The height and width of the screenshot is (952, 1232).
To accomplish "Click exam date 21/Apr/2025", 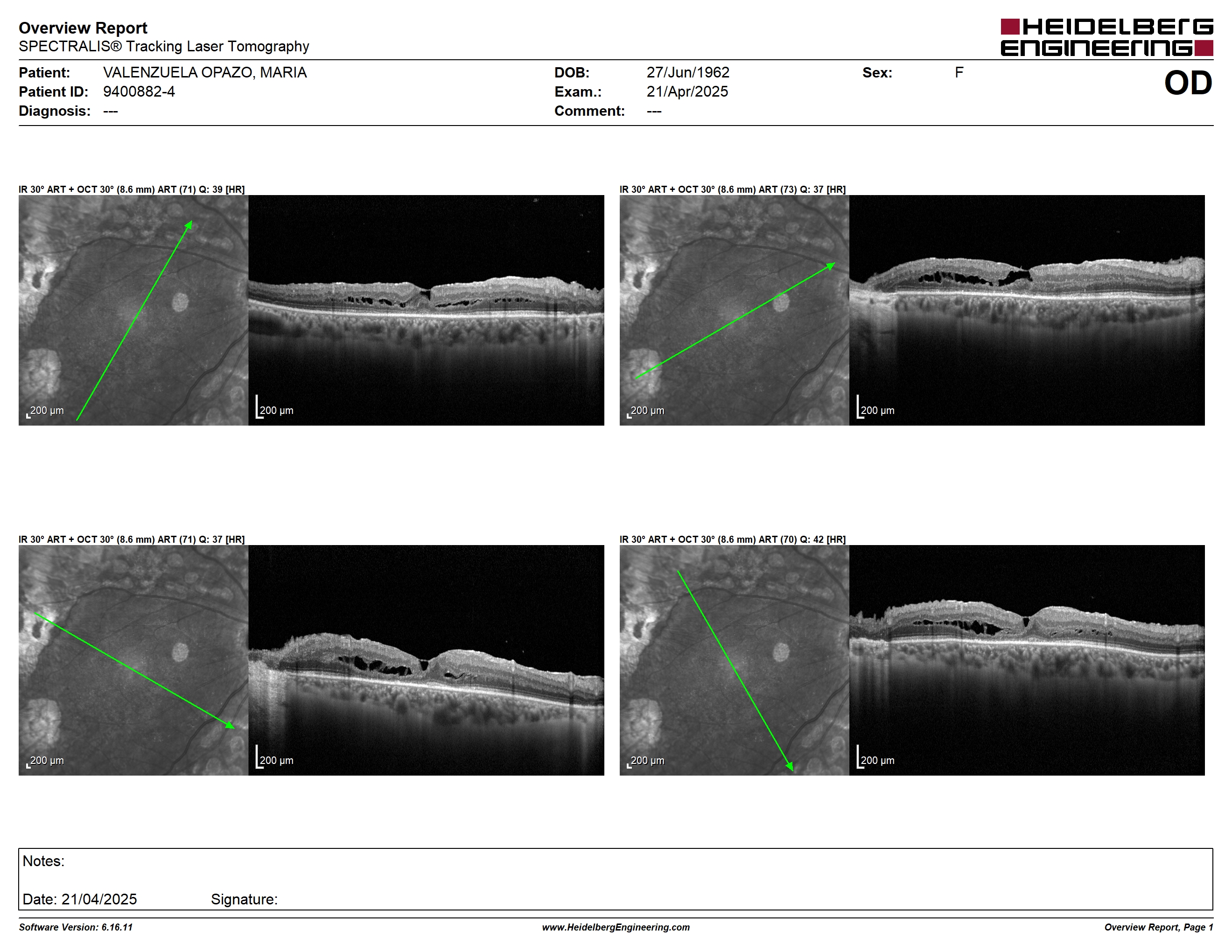I will click(687, 91).
